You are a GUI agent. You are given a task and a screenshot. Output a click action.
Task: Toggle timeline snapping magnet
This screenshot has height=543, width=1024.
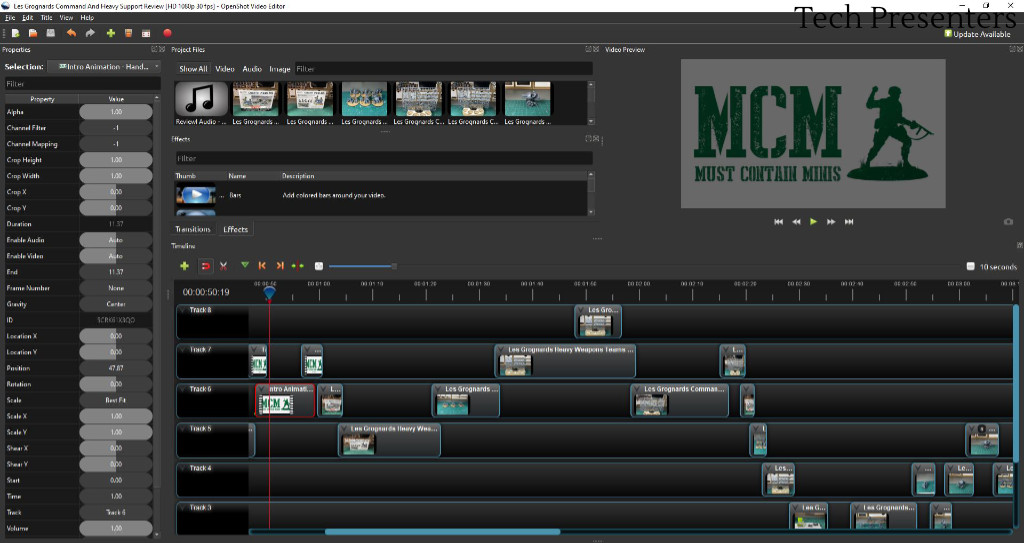click(x=205, y=266)
